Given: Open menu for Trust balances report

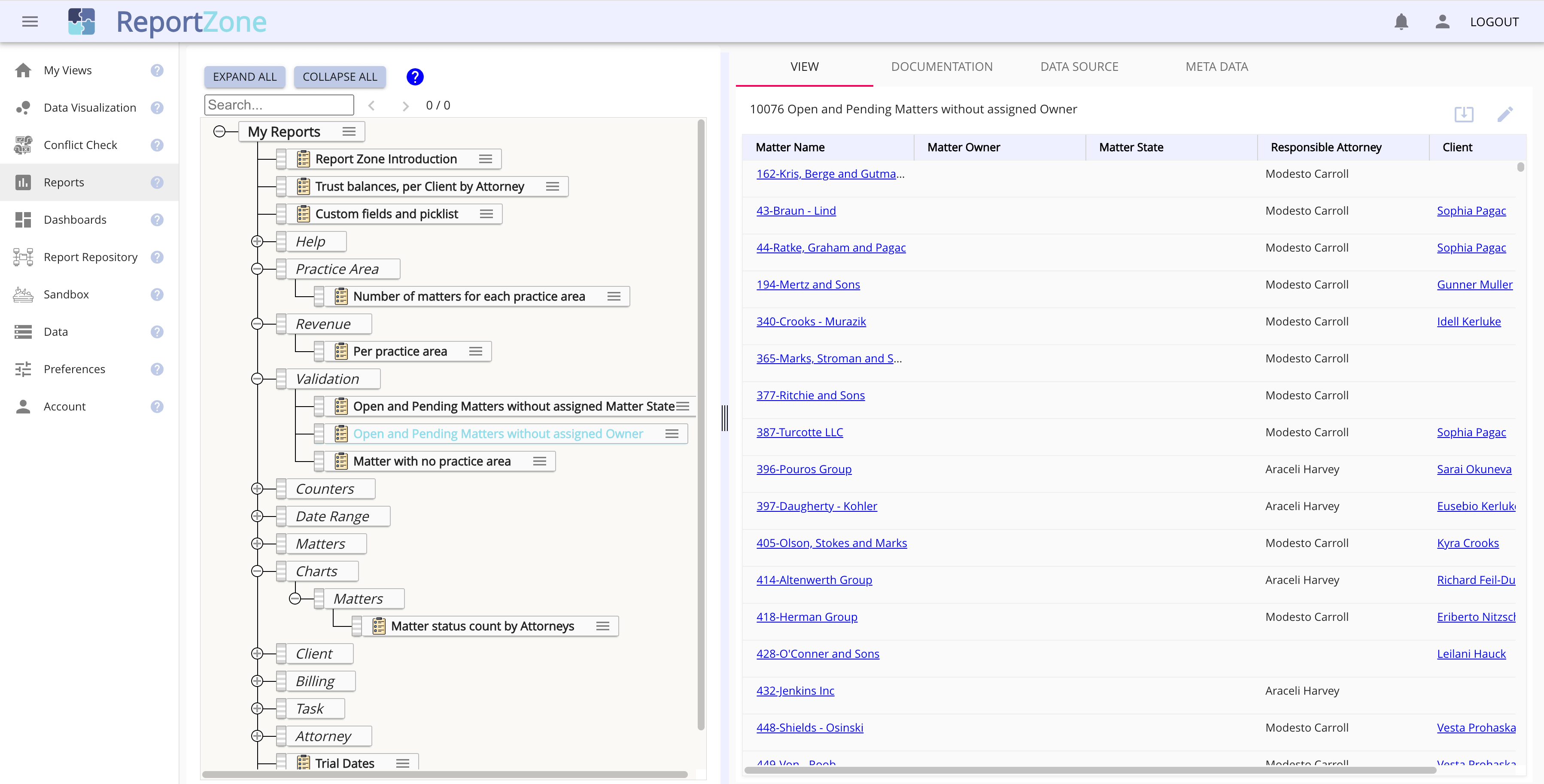Looking at the screenshot, I should [x=553, y=186].
